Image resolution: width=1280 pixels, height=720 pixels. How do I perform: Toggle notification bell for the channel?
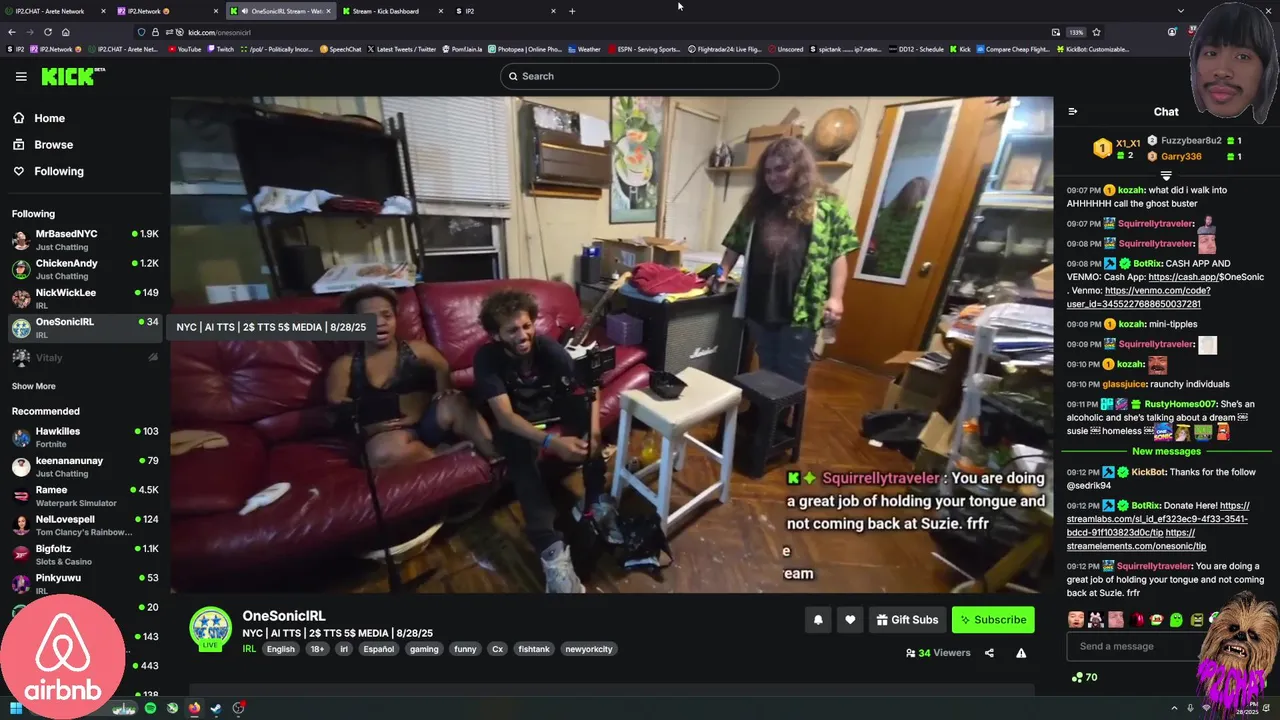click(x=818, y=620)
